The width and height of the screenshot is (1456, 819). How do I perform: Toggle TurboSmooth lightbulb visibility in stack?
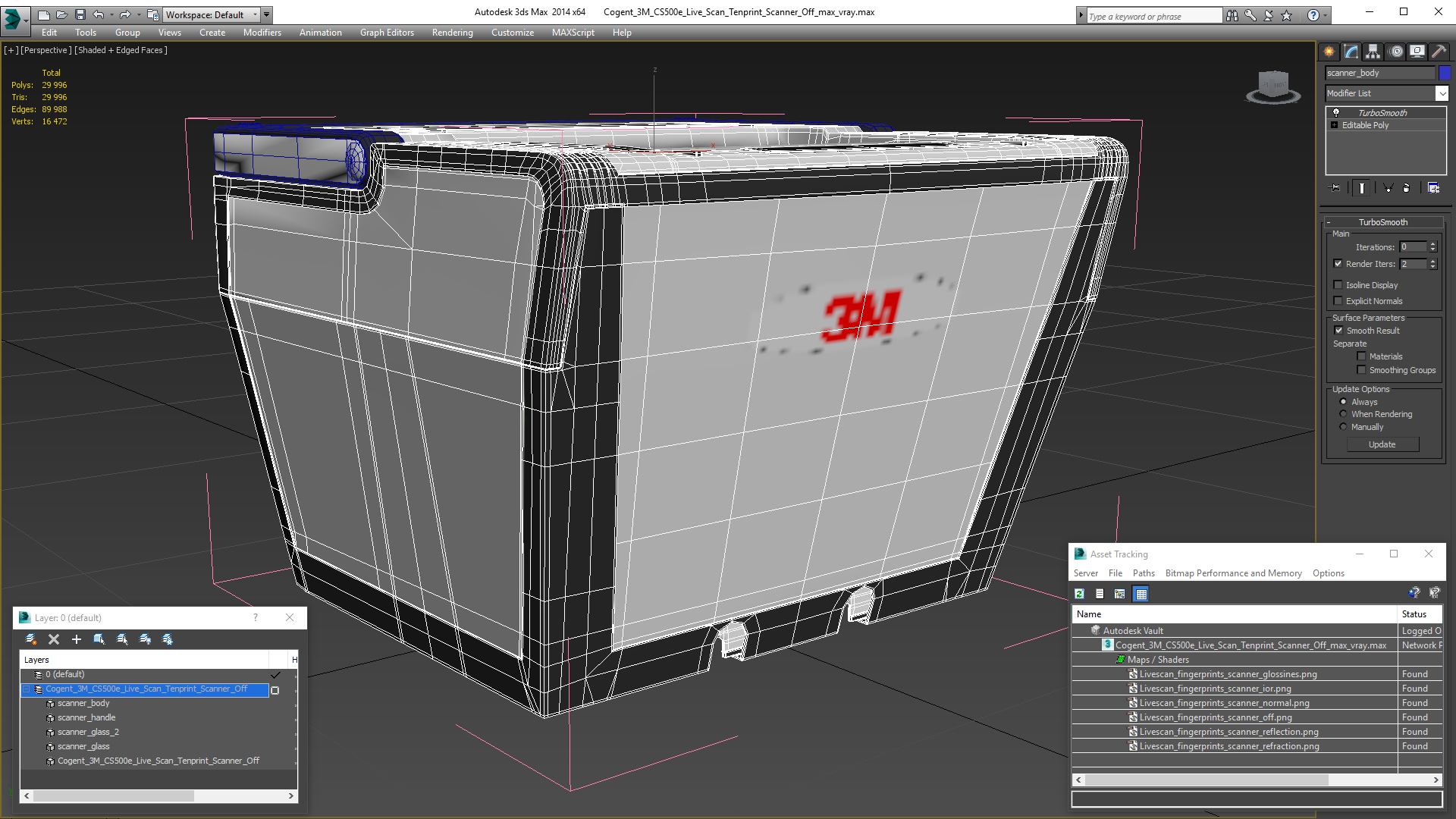pos(1336,112)
